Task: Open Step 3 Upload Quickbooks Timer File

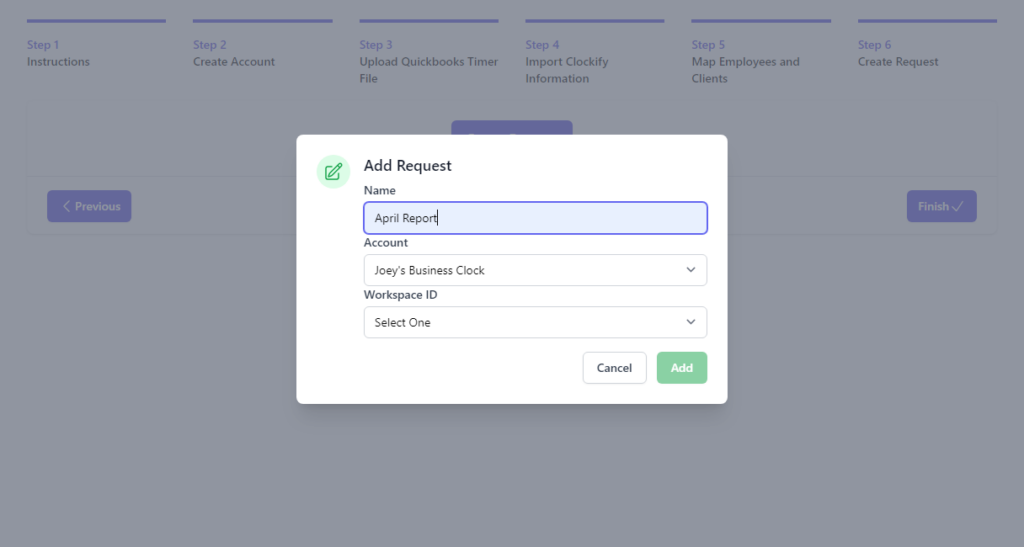Action: click(x=428, y=52)
